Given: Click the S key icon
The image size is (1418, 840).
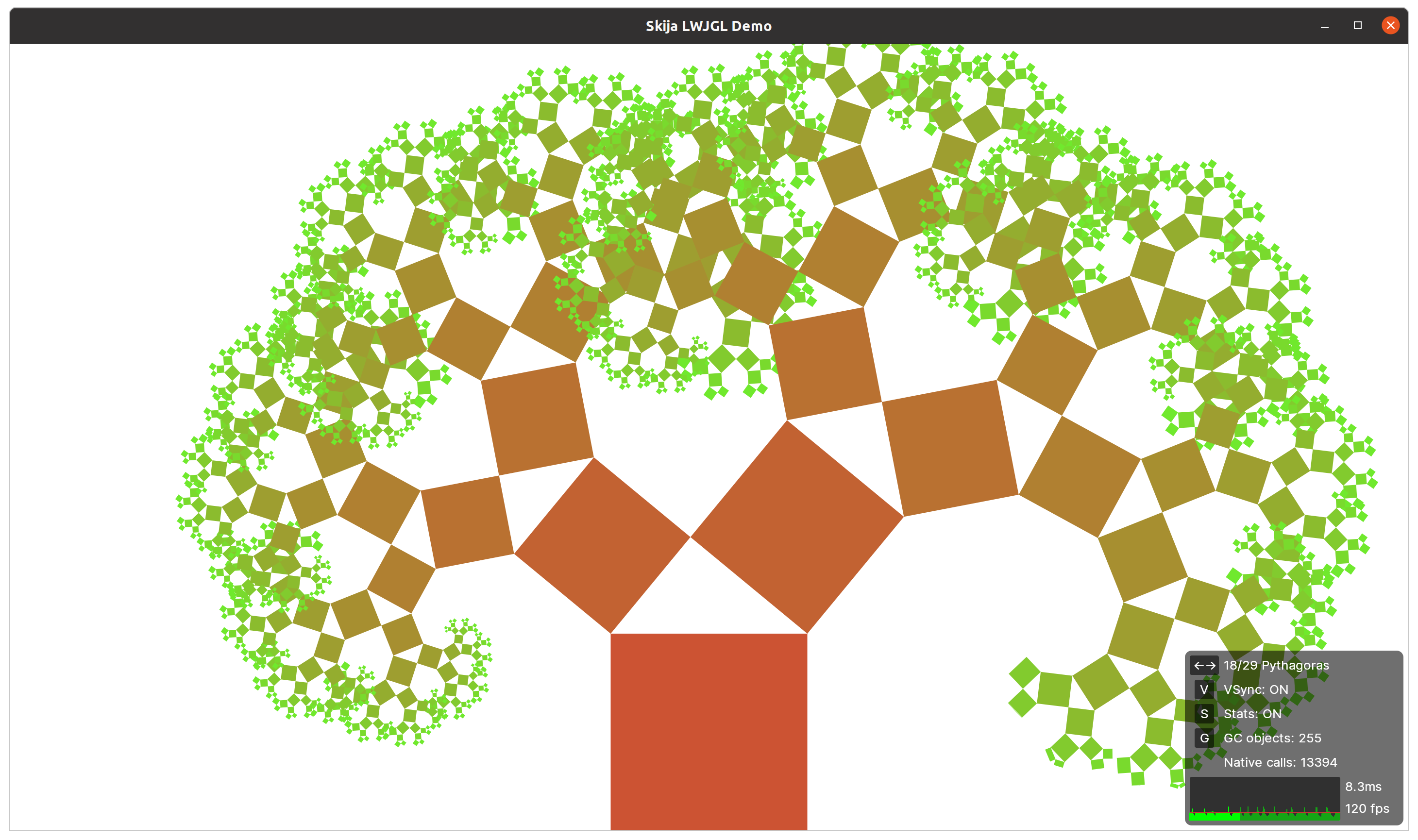Looking at the screenshot, I should (1204, 714).
